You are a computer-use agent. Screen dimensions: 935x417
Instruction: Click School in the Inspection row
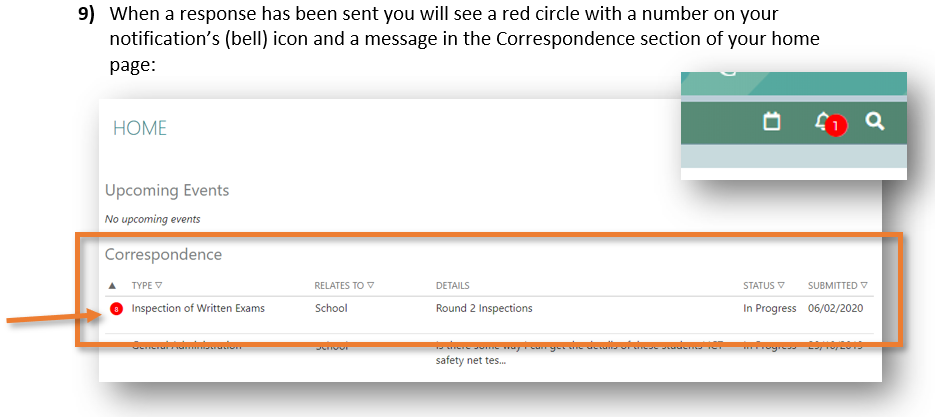click(x=331, y=308)
